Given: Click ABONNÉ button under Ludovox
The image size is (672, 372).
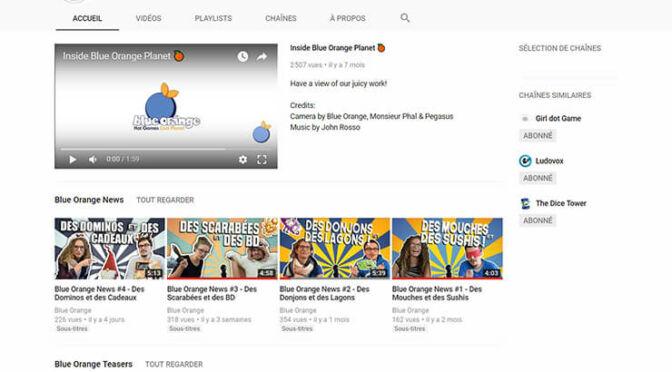Looking at the screenshot, I should click(x=537, y=178).
